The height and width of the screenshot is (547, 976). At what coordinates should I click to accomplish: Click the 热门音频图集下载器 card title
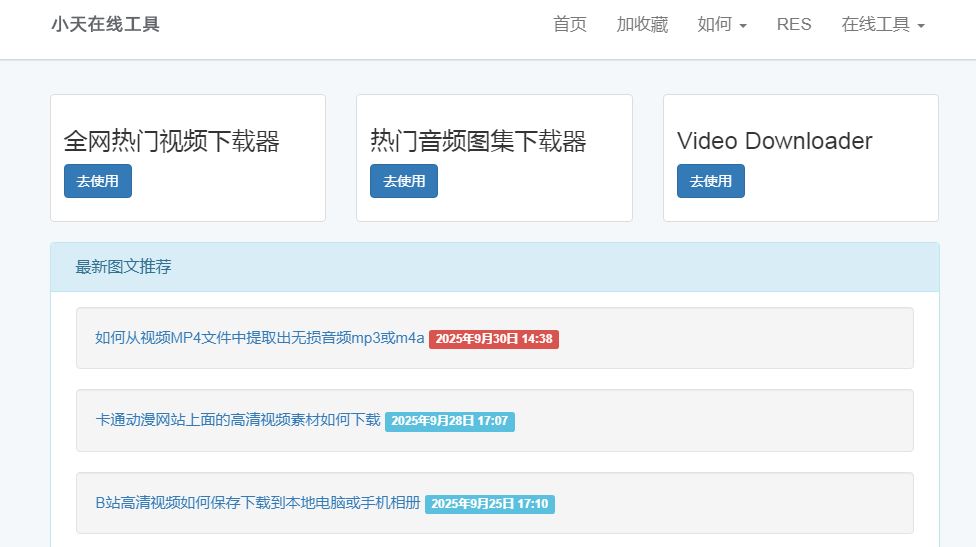coord(478,141)
